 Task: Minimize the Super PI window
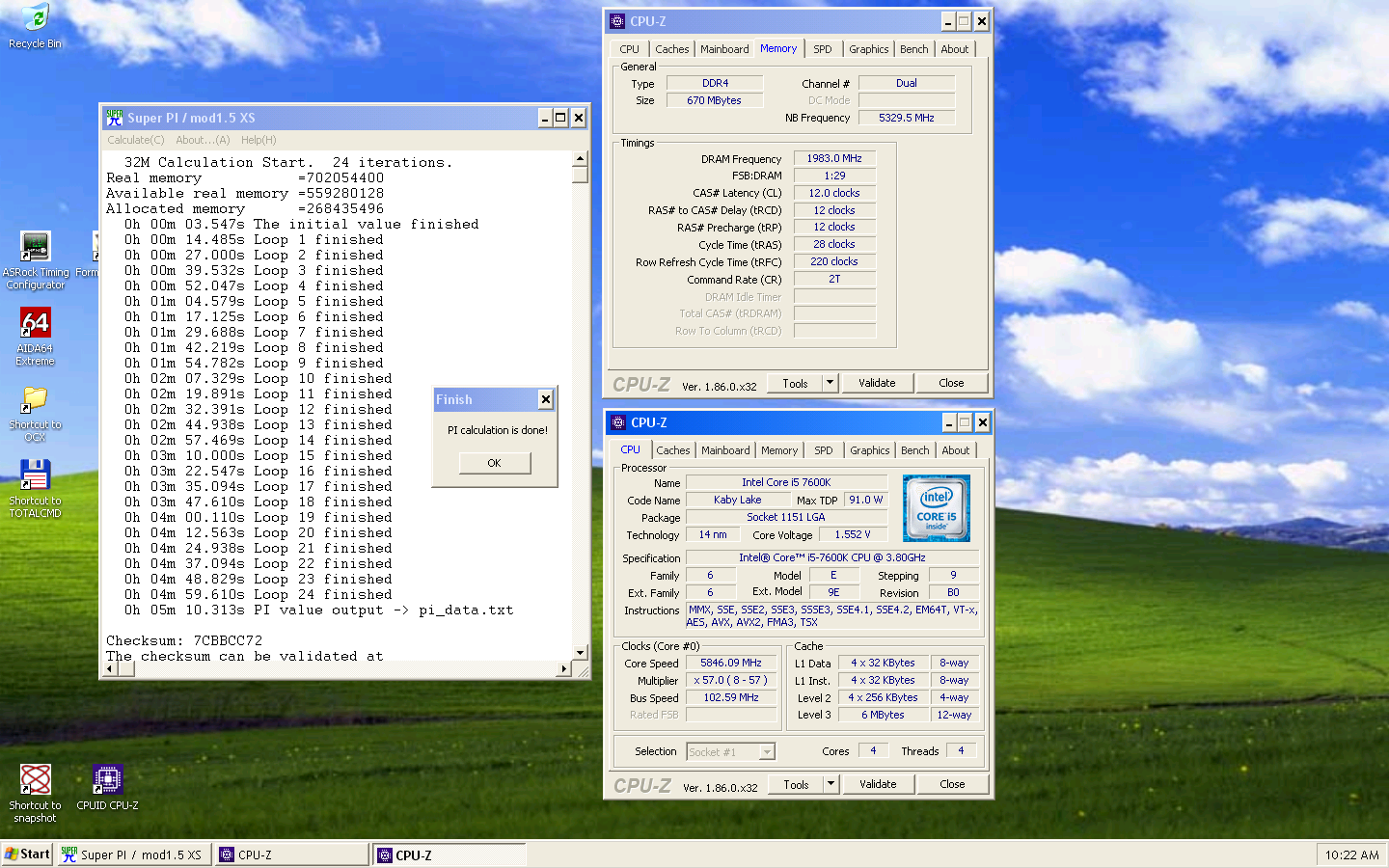coord(545,118)
